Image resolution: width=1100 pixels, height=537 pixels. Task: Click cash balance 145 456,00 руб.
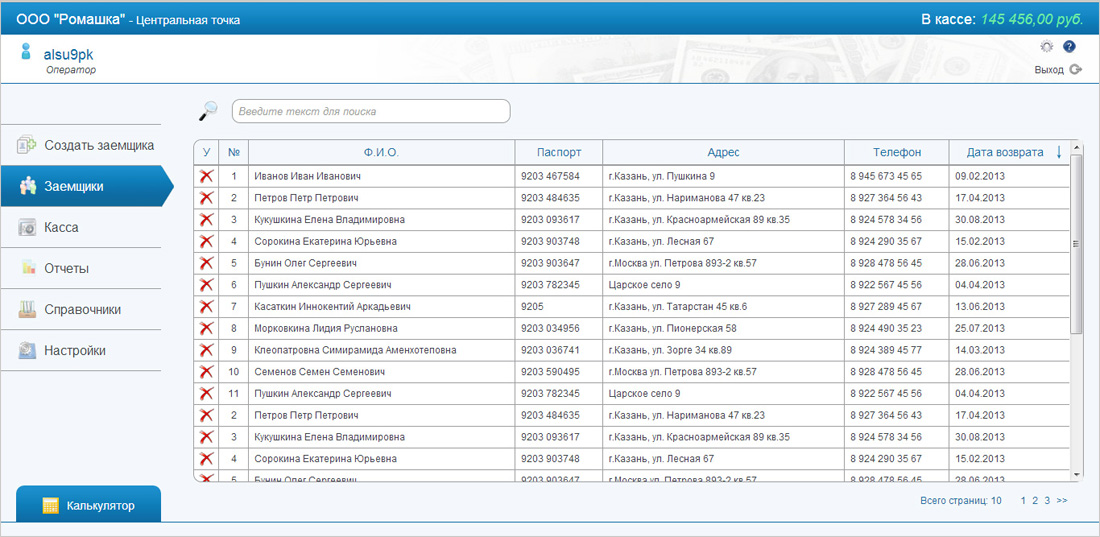[x=1032, y=19]
